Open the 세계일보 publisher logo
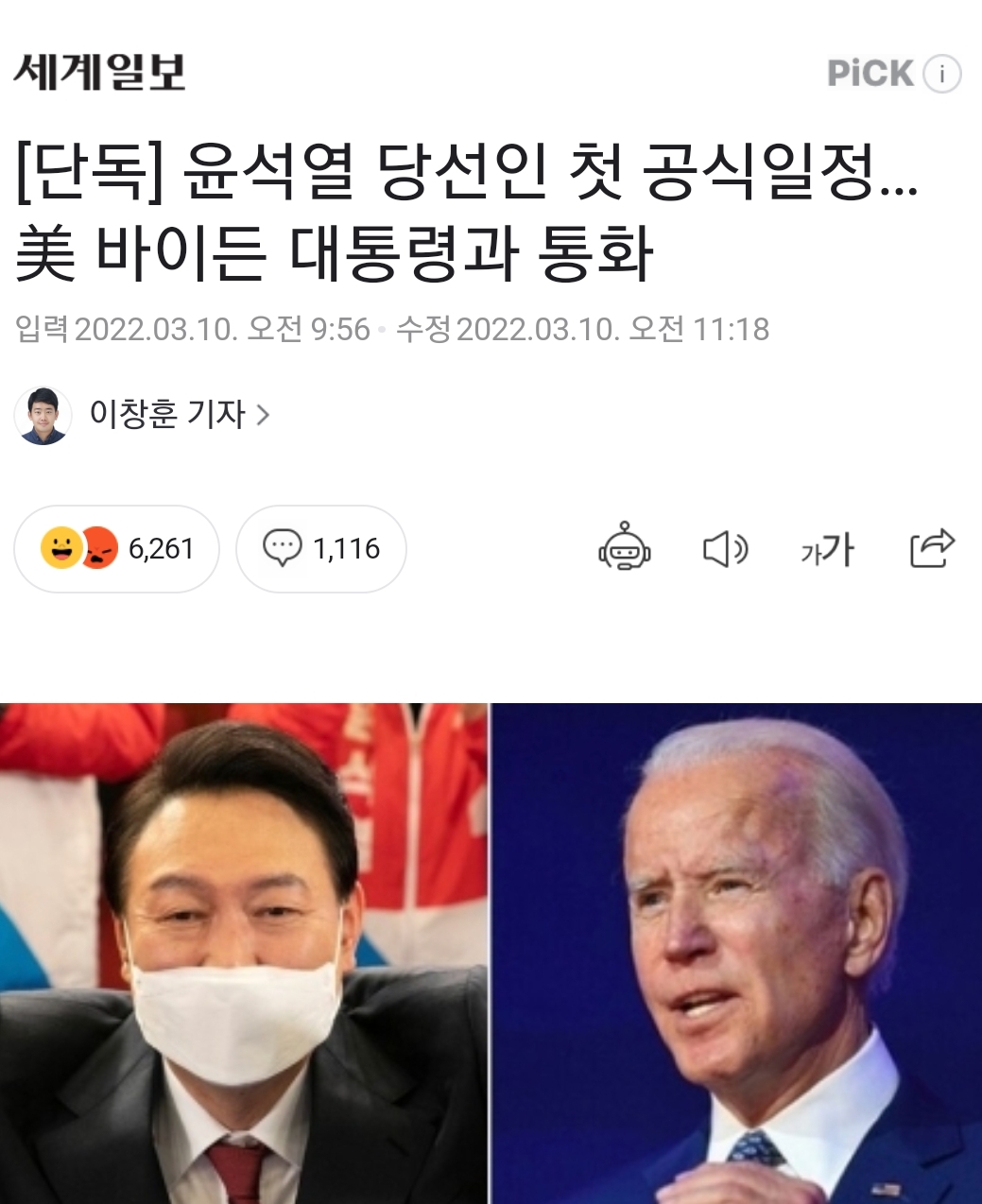The height and width of the screenshot is (1204, 982). pyautogui.click(x=99, y=72)
